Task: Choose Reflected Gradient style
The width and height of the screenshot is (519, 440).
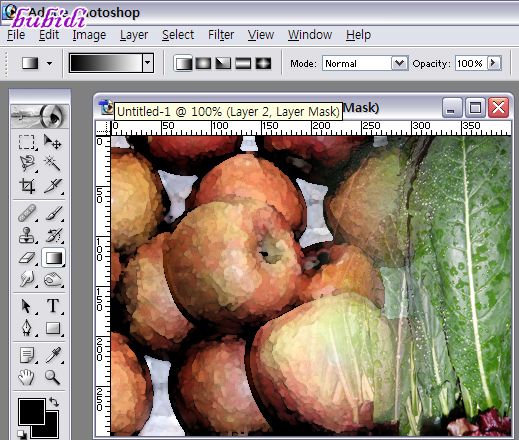Action: pyautogui.click(x=243, y=63)
